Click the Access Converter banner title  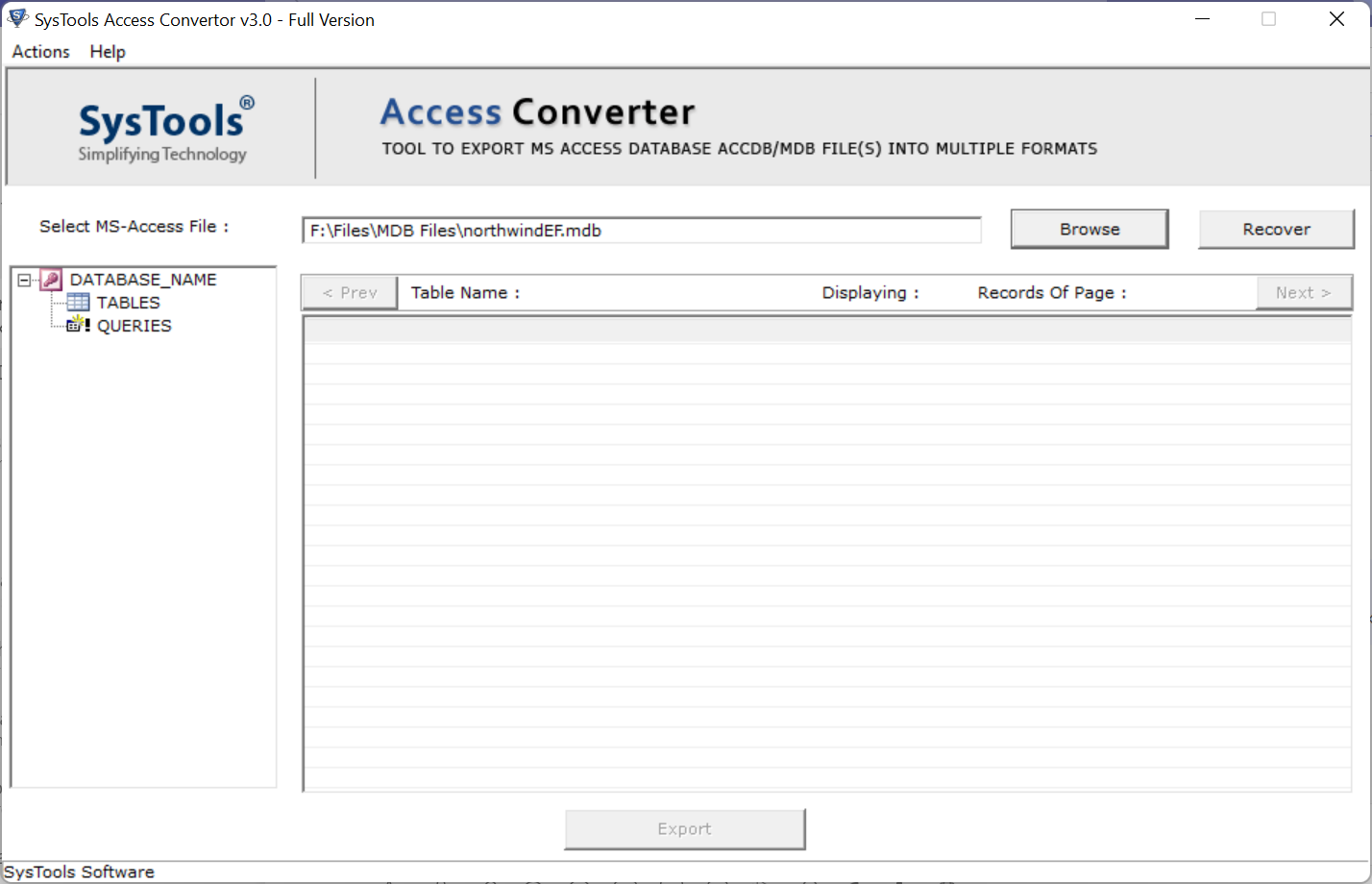[537, 112]
